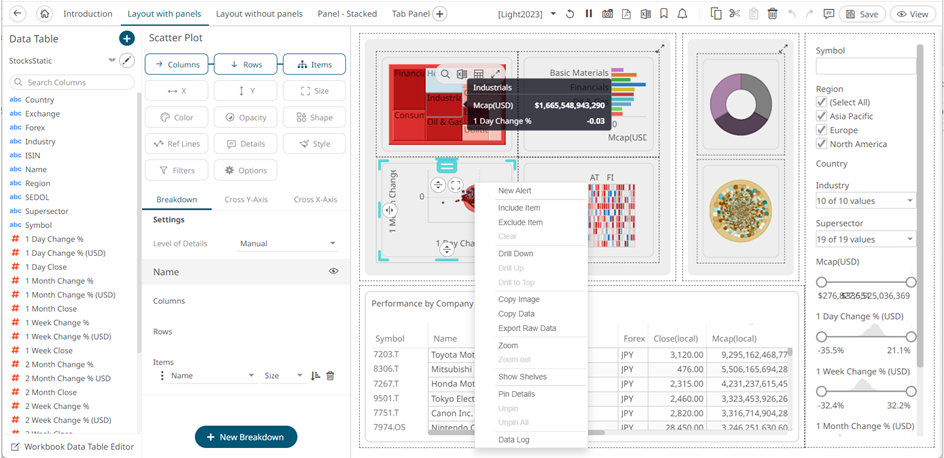The width and height of the screenshot is (944, 458).
Task: Click the New Breakdown button
Action: coord(245,437)
